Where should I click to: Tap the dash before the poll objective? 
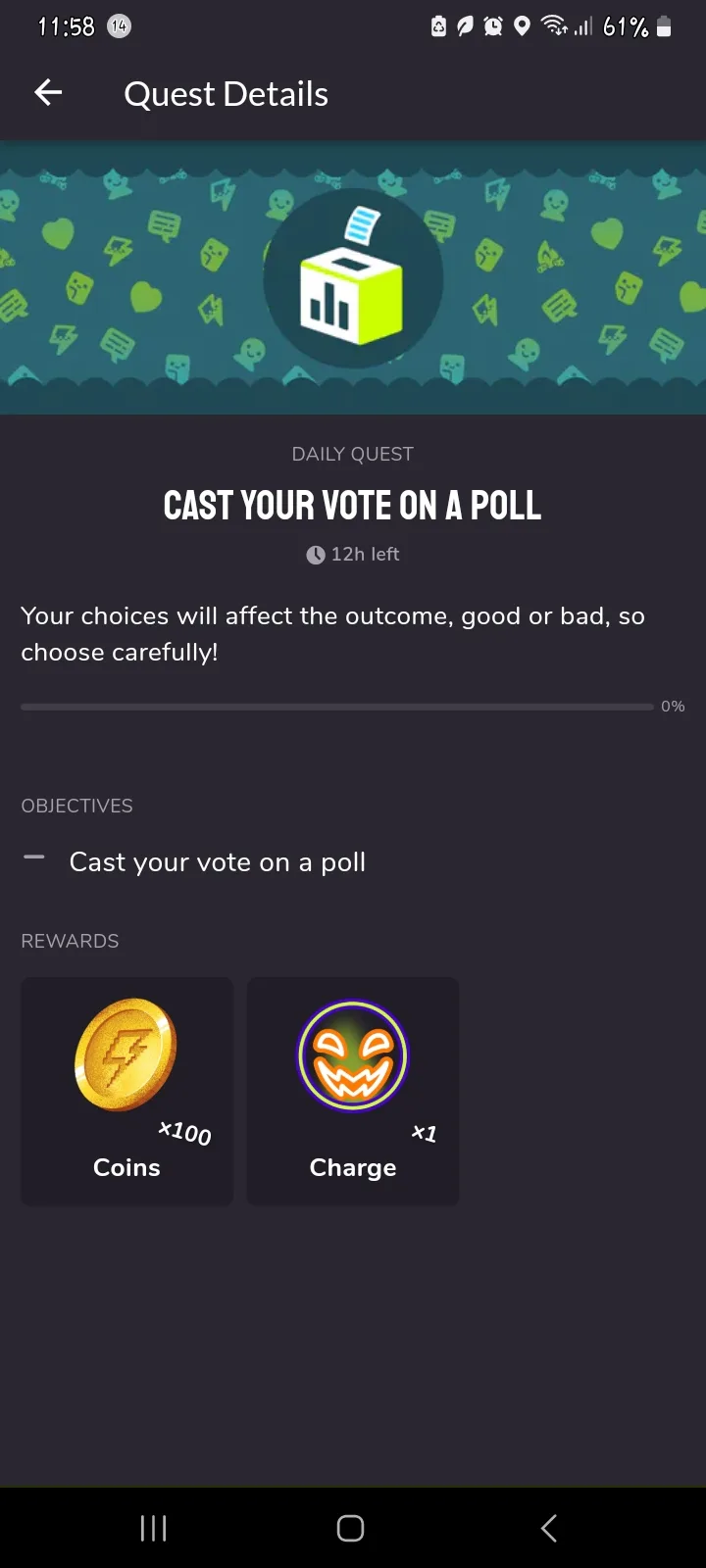[34, 857]
